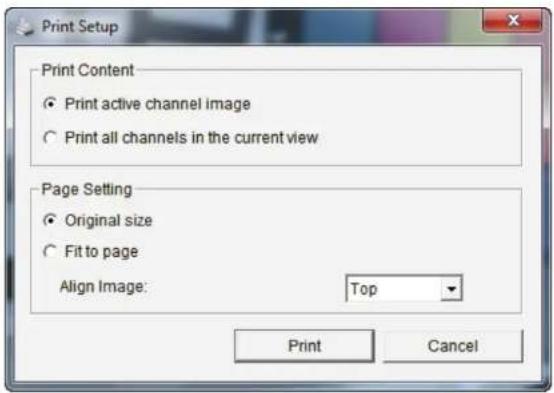Open the Align Image dropdown arrow

tap(451, 289)
